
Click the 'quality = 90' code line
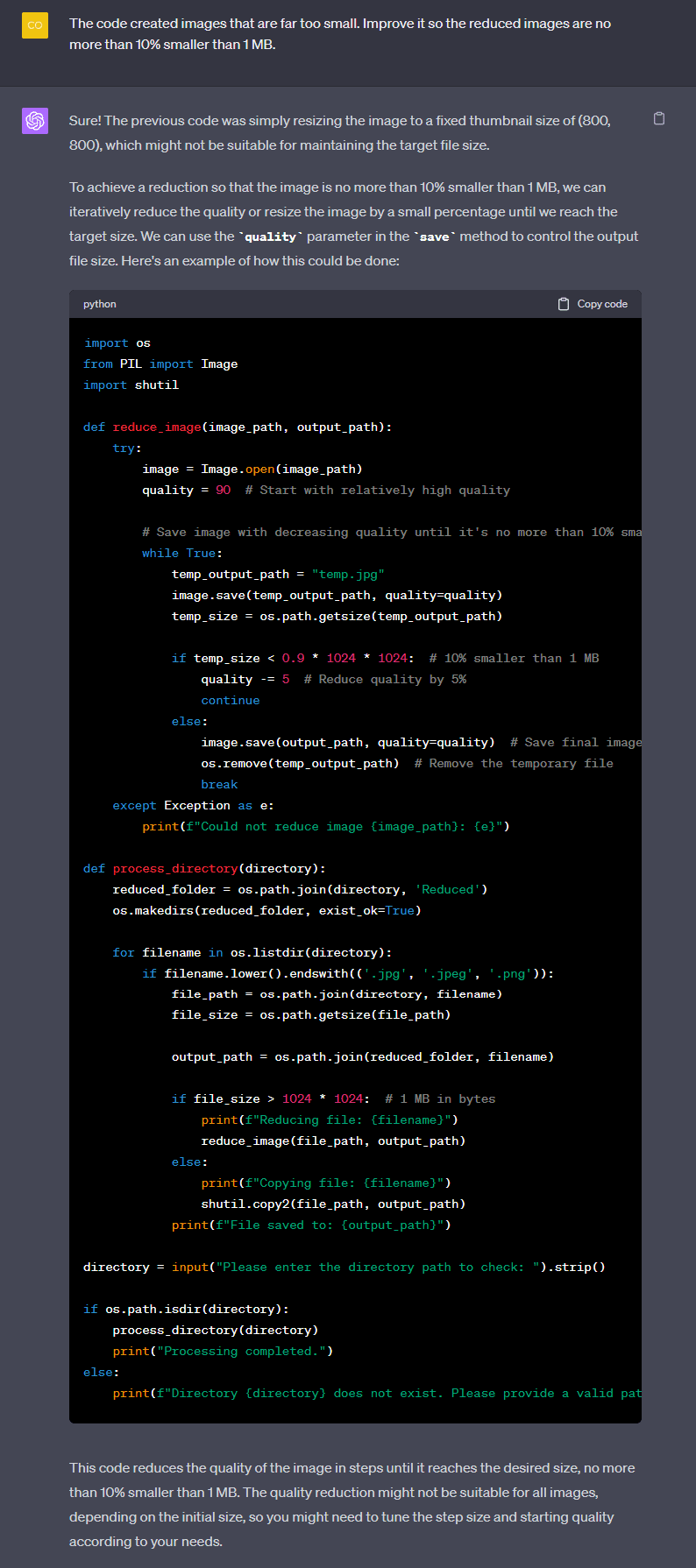(x=326, y=490)
